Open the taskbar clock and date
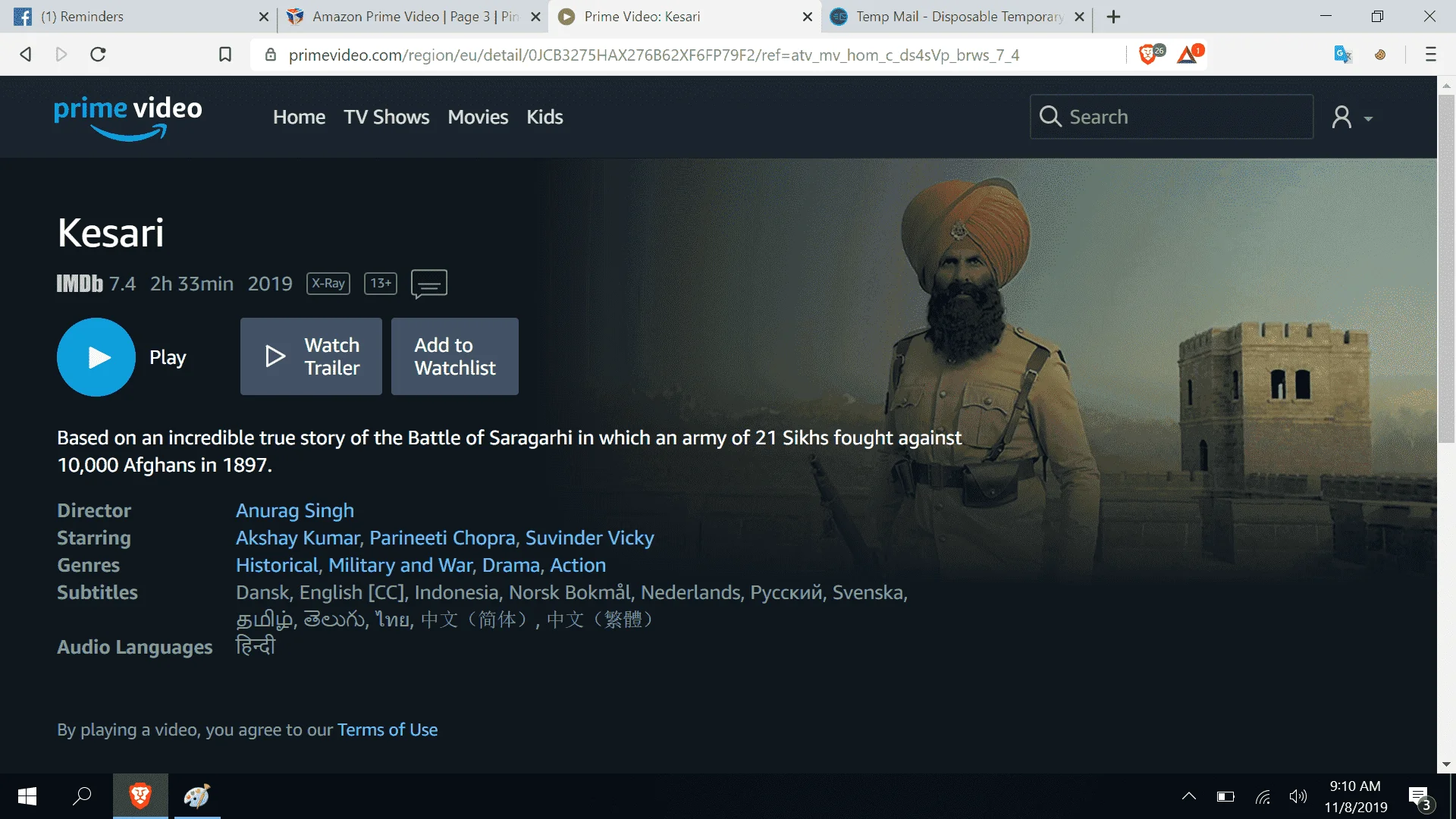 (1356, 796)
